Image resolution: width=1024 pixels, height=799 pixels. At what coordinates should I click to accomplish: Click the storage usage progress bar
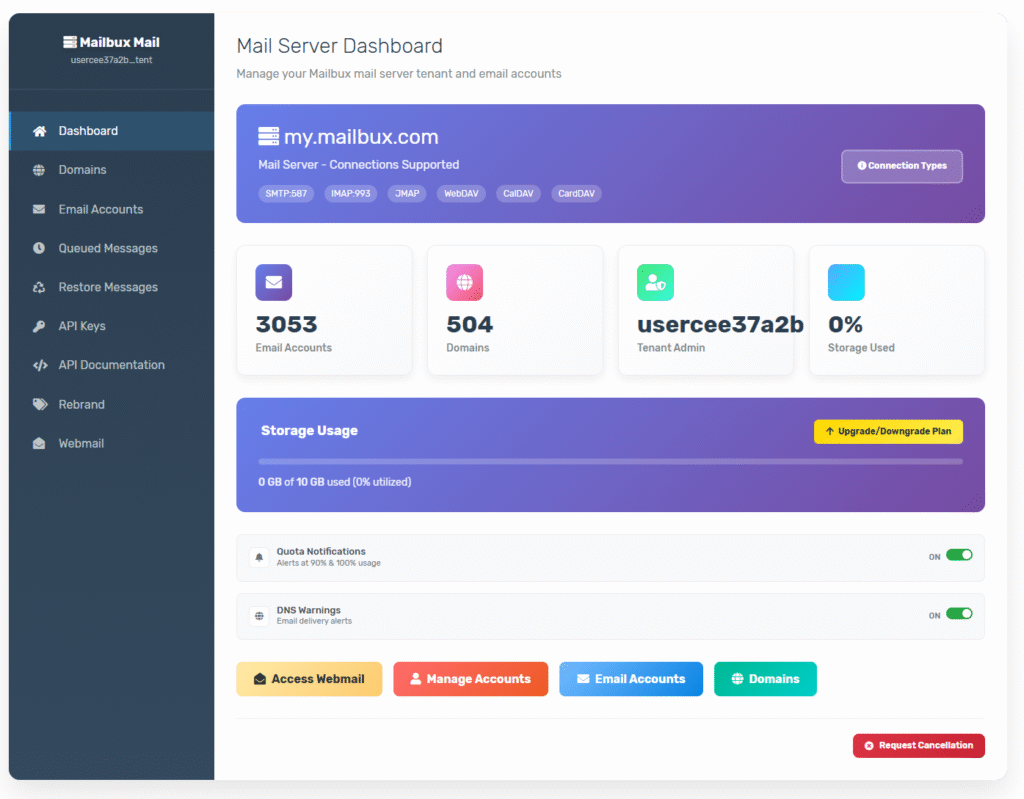(x=610, y=461)
